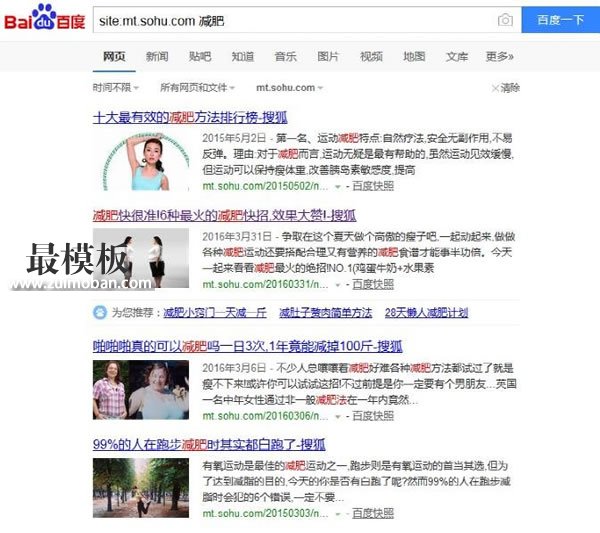Image resolution: width=600 pixels, height=533 pixels.
Task: Click 清除 to clear filters
Action: (x=506, y=88)
